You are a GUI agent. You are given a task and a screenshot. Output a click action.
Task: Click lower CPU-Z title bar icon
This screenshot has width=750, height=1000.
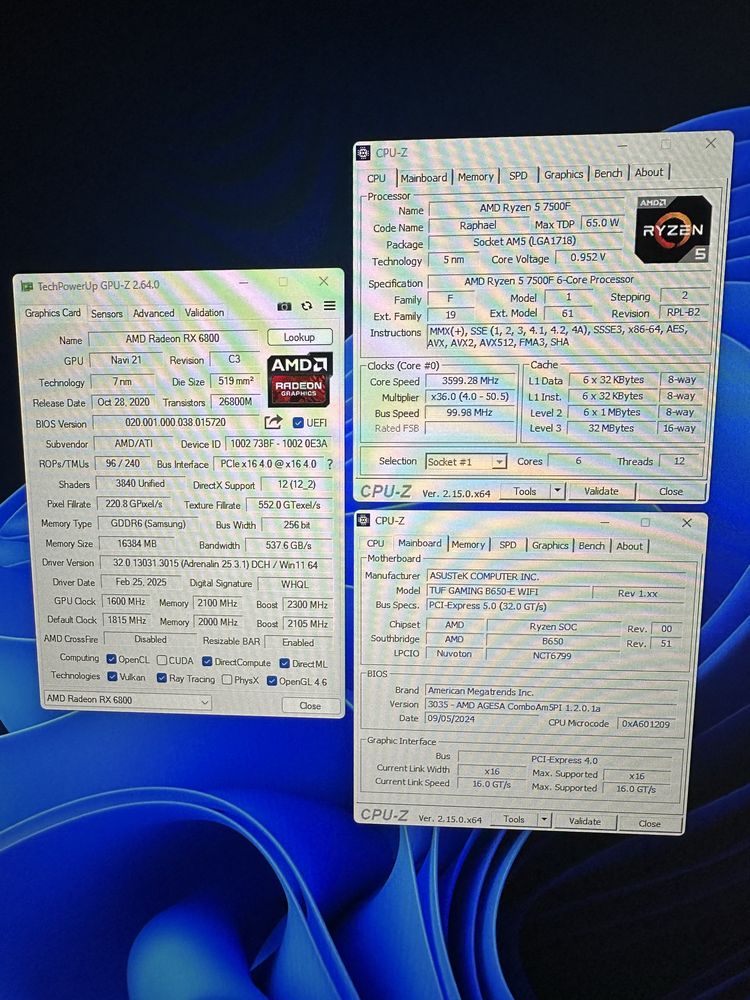point(364,520)
